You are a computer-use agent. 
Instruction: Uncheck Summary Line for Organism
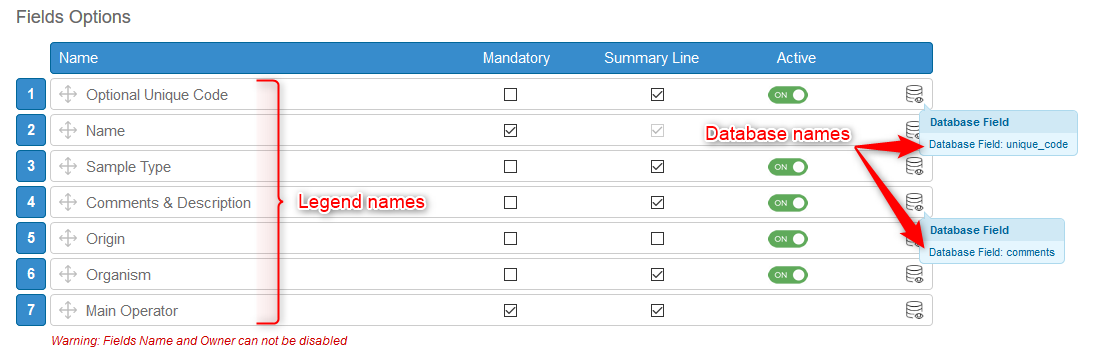[x=657, y=275]
